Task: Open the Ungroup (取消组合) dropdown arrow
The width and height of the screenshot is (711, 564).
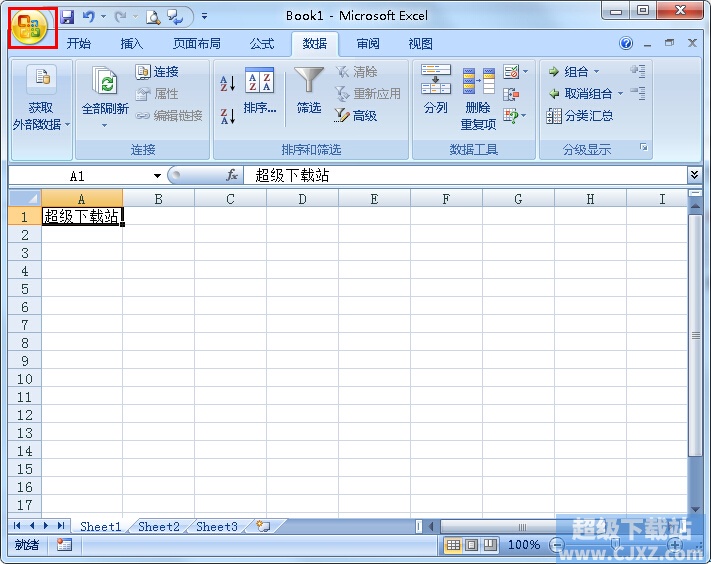Action: [x=620, y=93]
